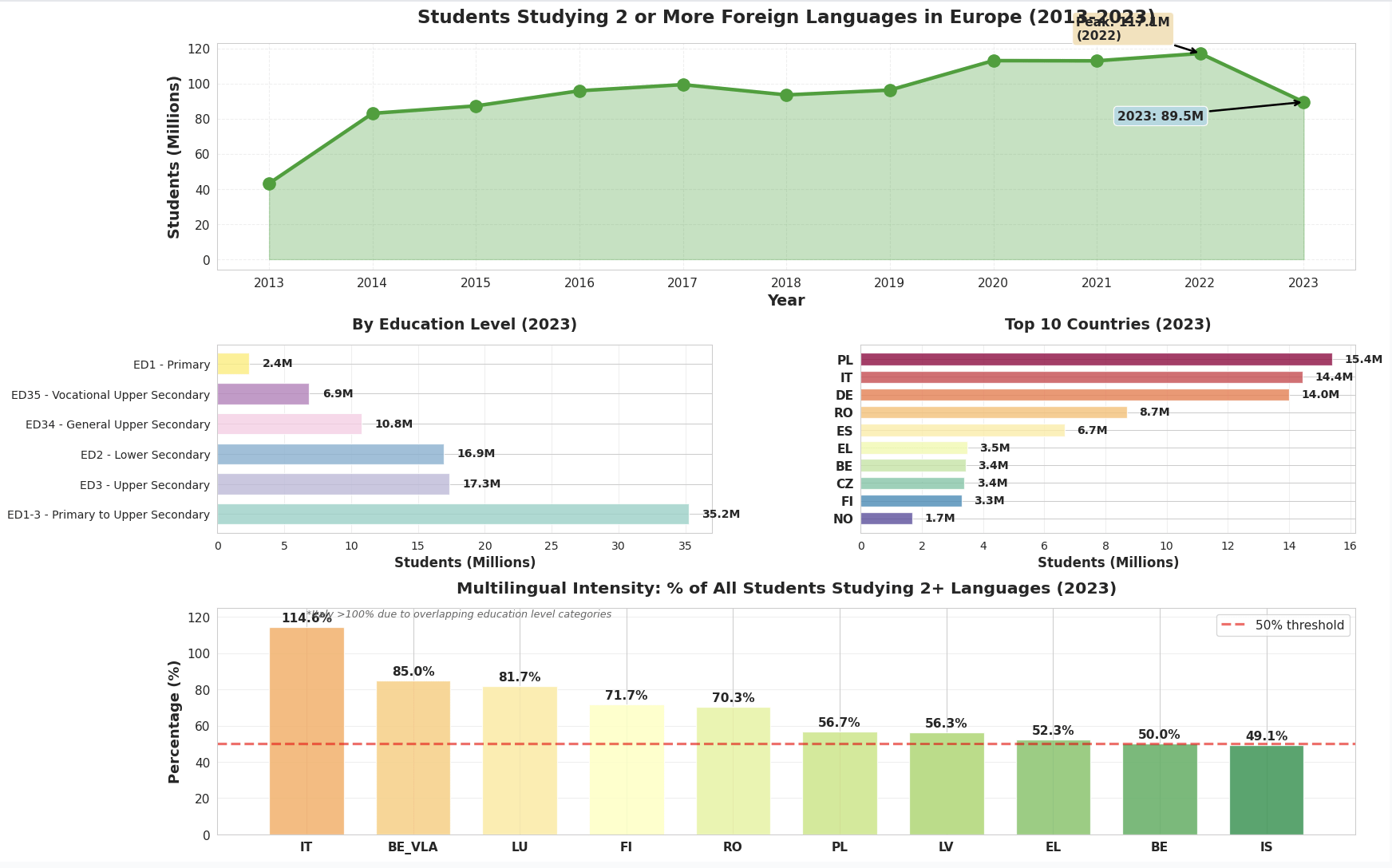Click the 2020 data point on the line
Viewport: 1392px width, 868px height.
pyautogui.click(x=994, y=61)
